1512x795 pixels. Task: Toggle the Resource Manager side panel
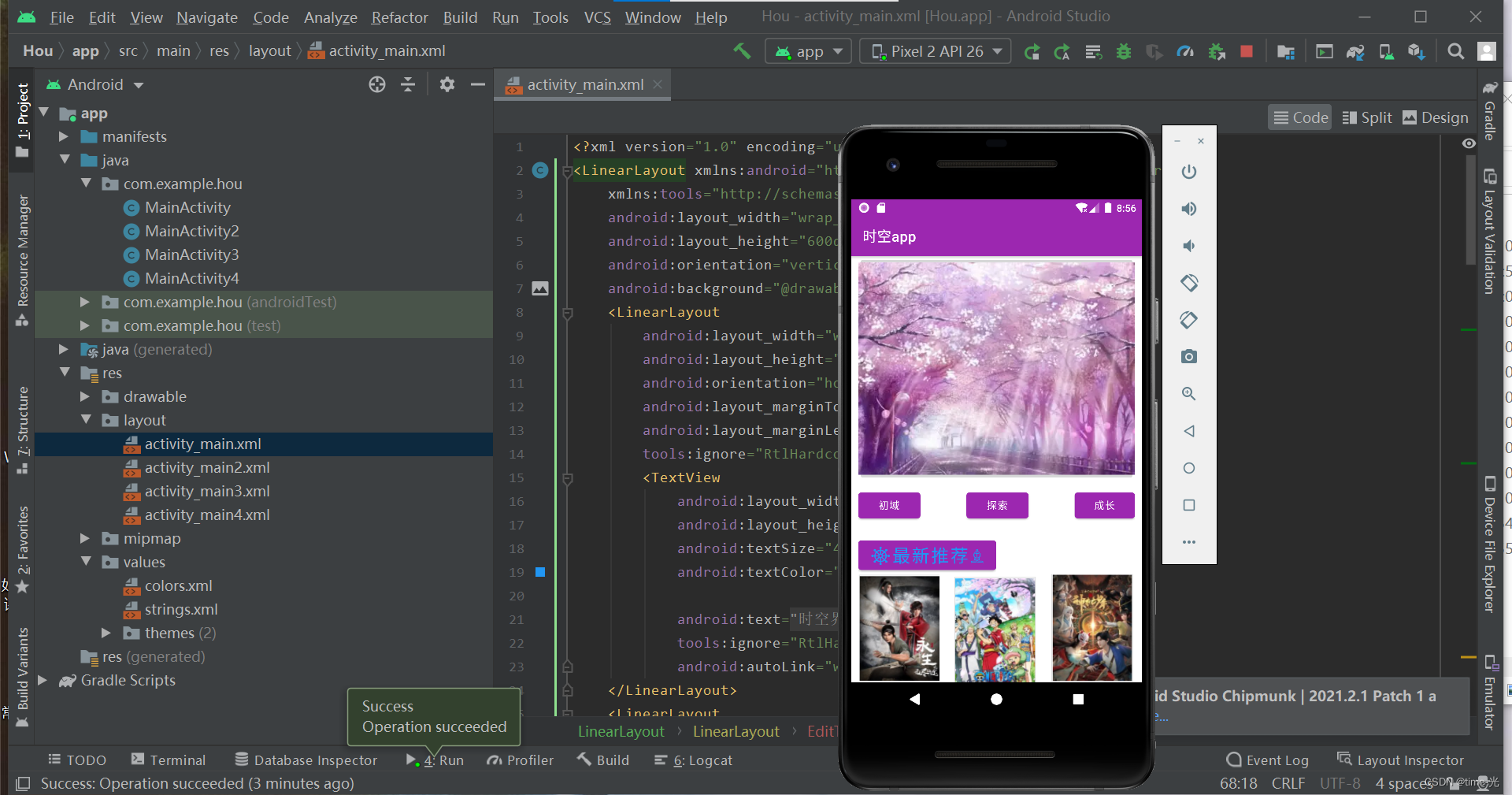coord(23,261)
